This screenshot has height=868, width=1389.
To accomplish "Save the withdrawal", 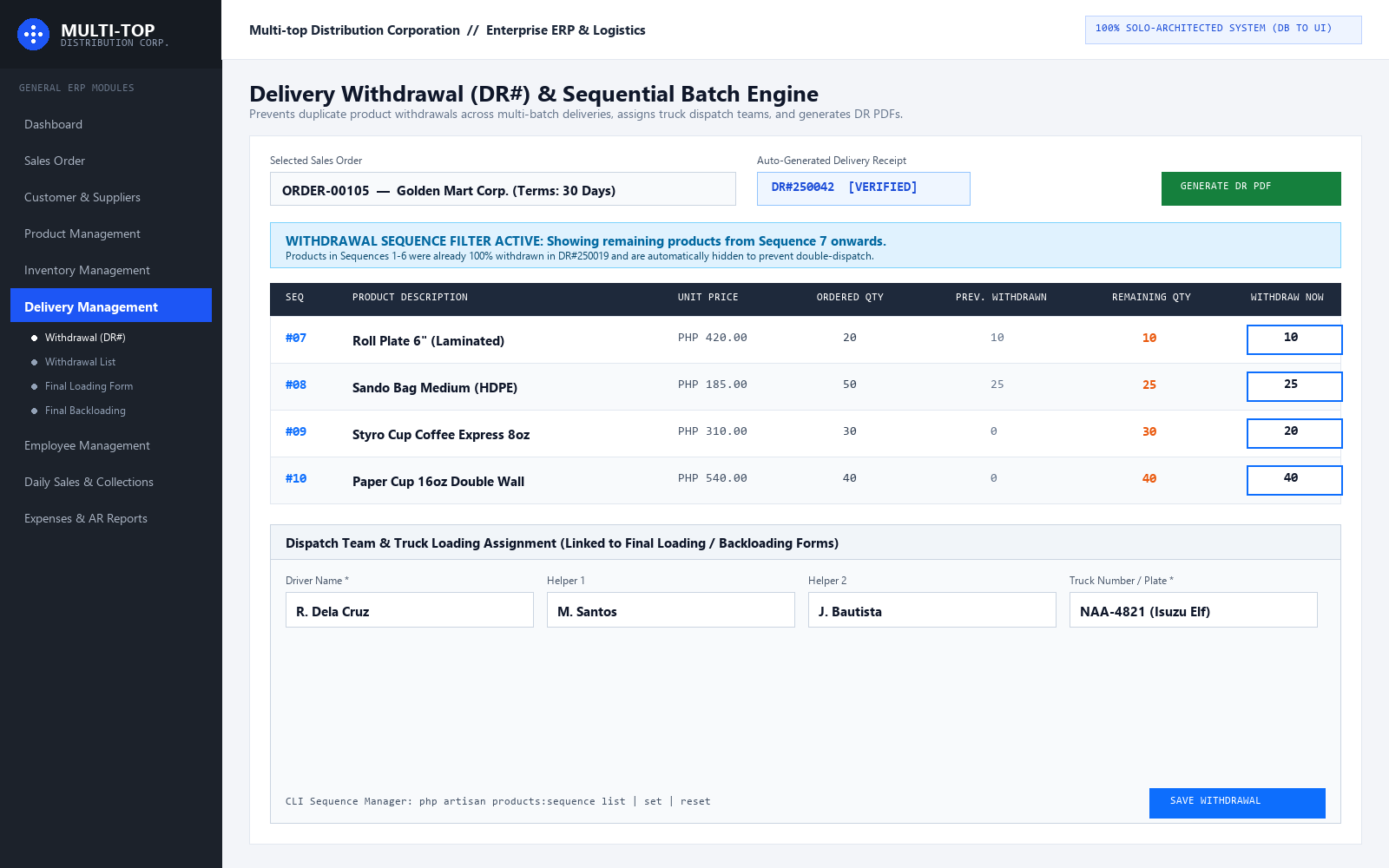I will point(1237,803).
